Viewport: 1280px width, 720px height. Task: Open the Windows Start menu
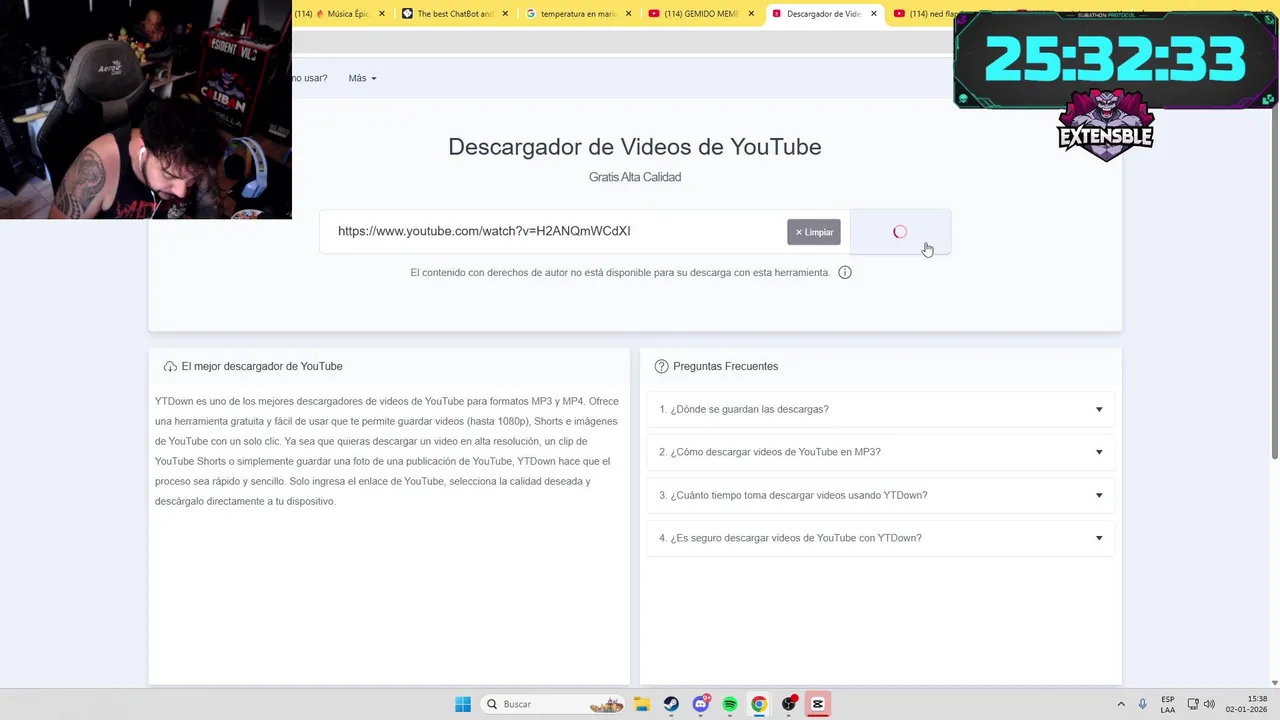[463, 704]
